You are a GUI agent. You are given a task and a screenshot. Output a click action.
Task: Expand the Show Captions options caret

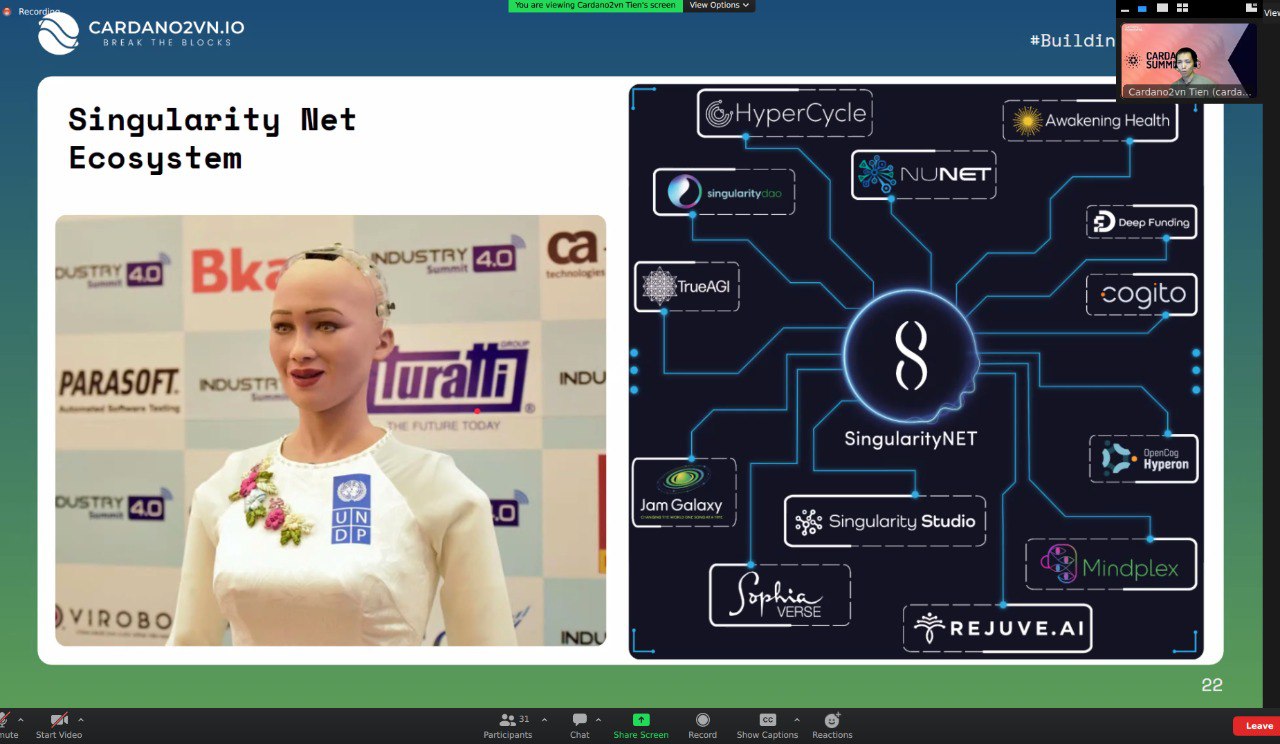(x=796, y=720)
